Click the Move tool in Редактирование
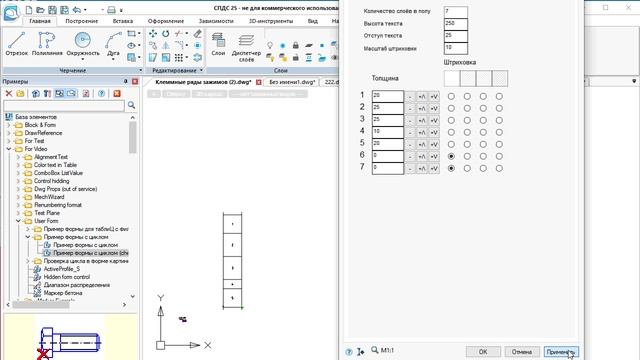This screenshot has height=360, width=640. coord(153,34)
